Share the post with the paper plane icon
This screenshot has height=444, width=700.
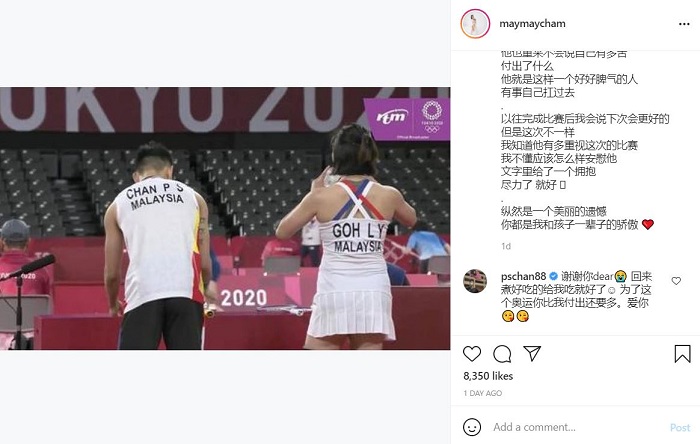click(x=532, y=353)
